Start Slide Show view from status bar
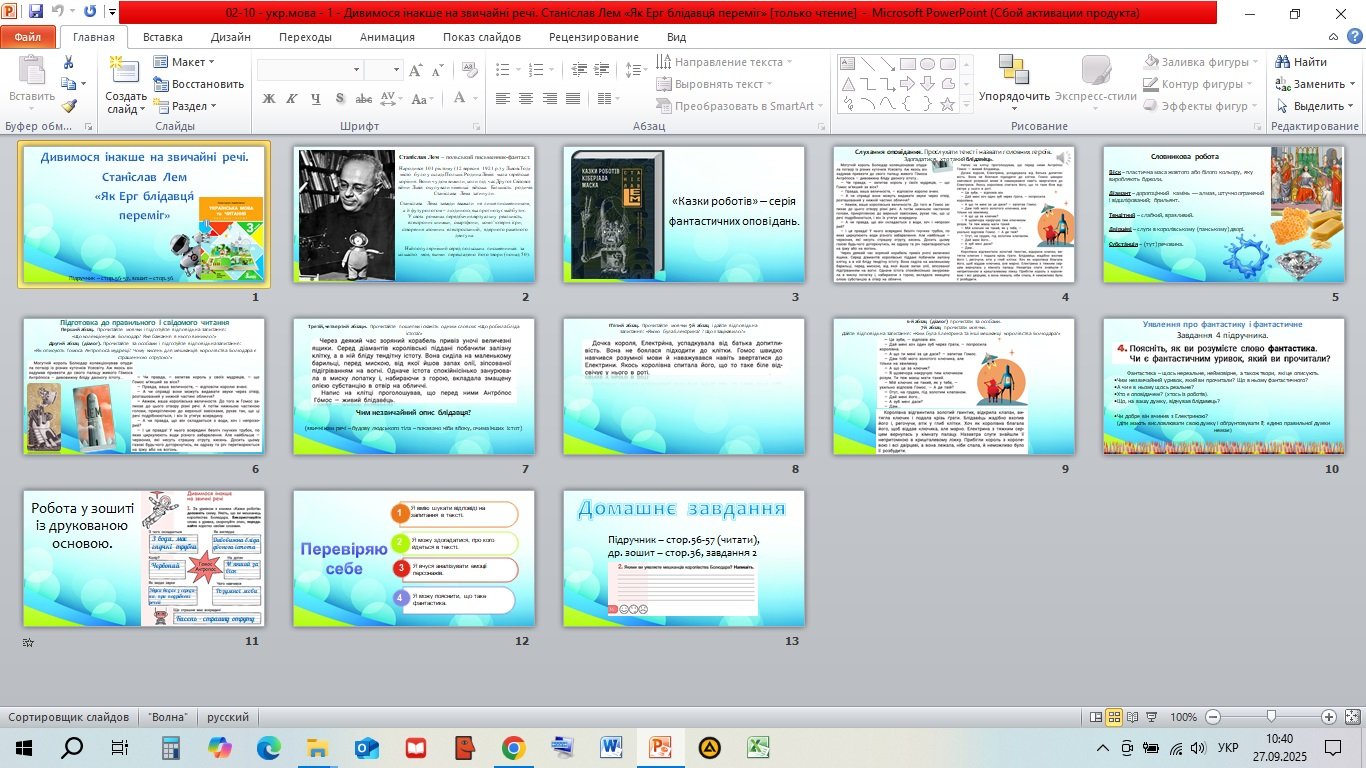This screenshot has height=768, width=1366. [x=1153, y=717]
